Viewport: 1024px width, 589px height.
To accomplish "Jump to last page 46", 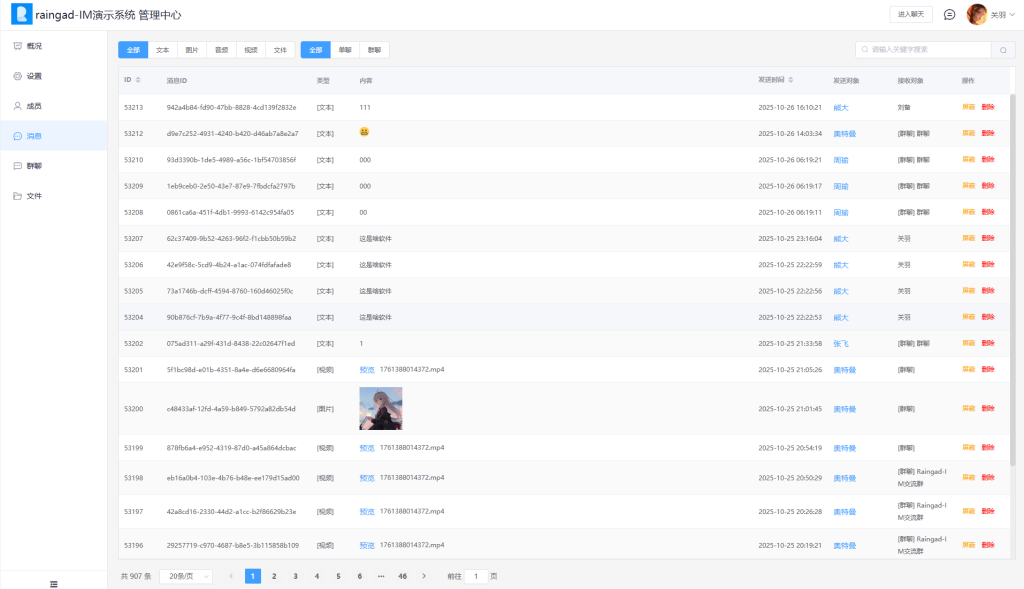I will pyautogui.click(x=402, y=576).
